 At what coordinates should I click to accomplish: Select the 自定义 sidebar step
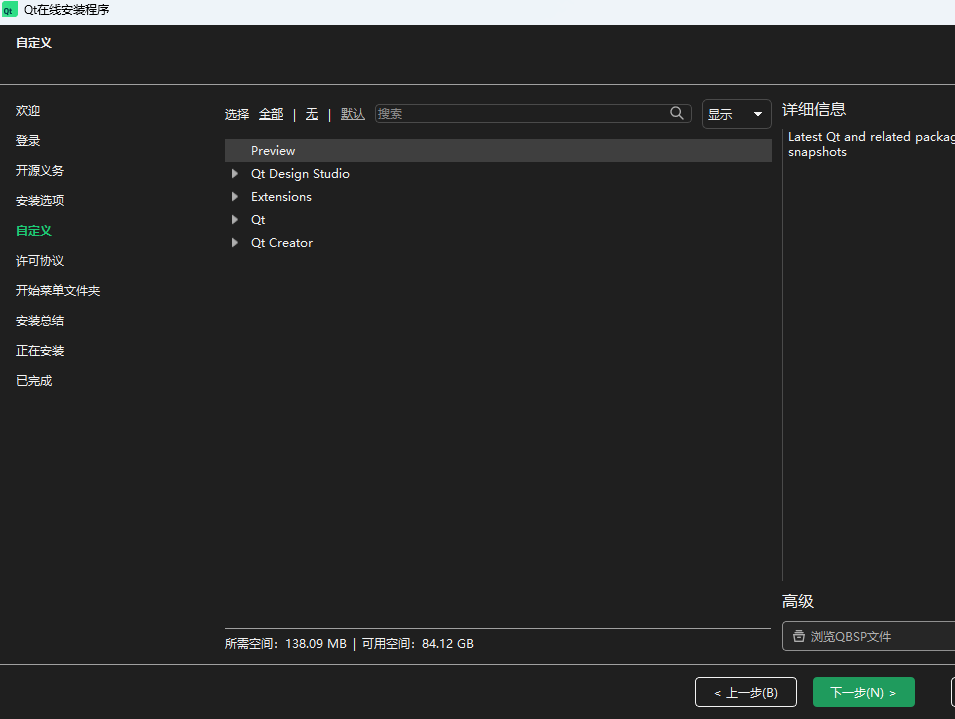click(34, 231)
